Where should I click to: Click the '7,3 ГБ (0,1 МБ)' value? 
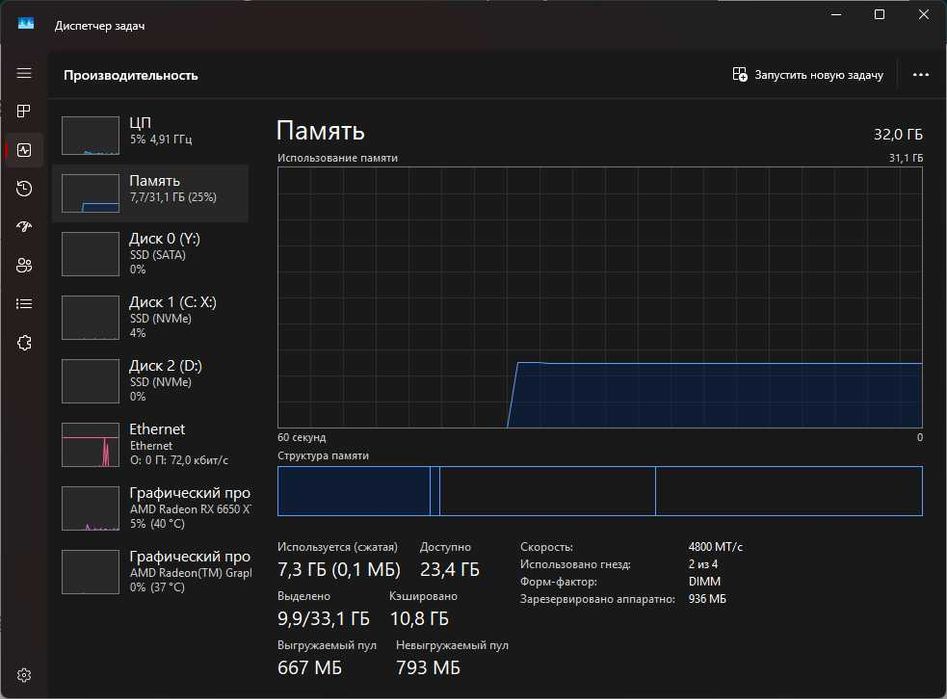[x=339, y=569]
